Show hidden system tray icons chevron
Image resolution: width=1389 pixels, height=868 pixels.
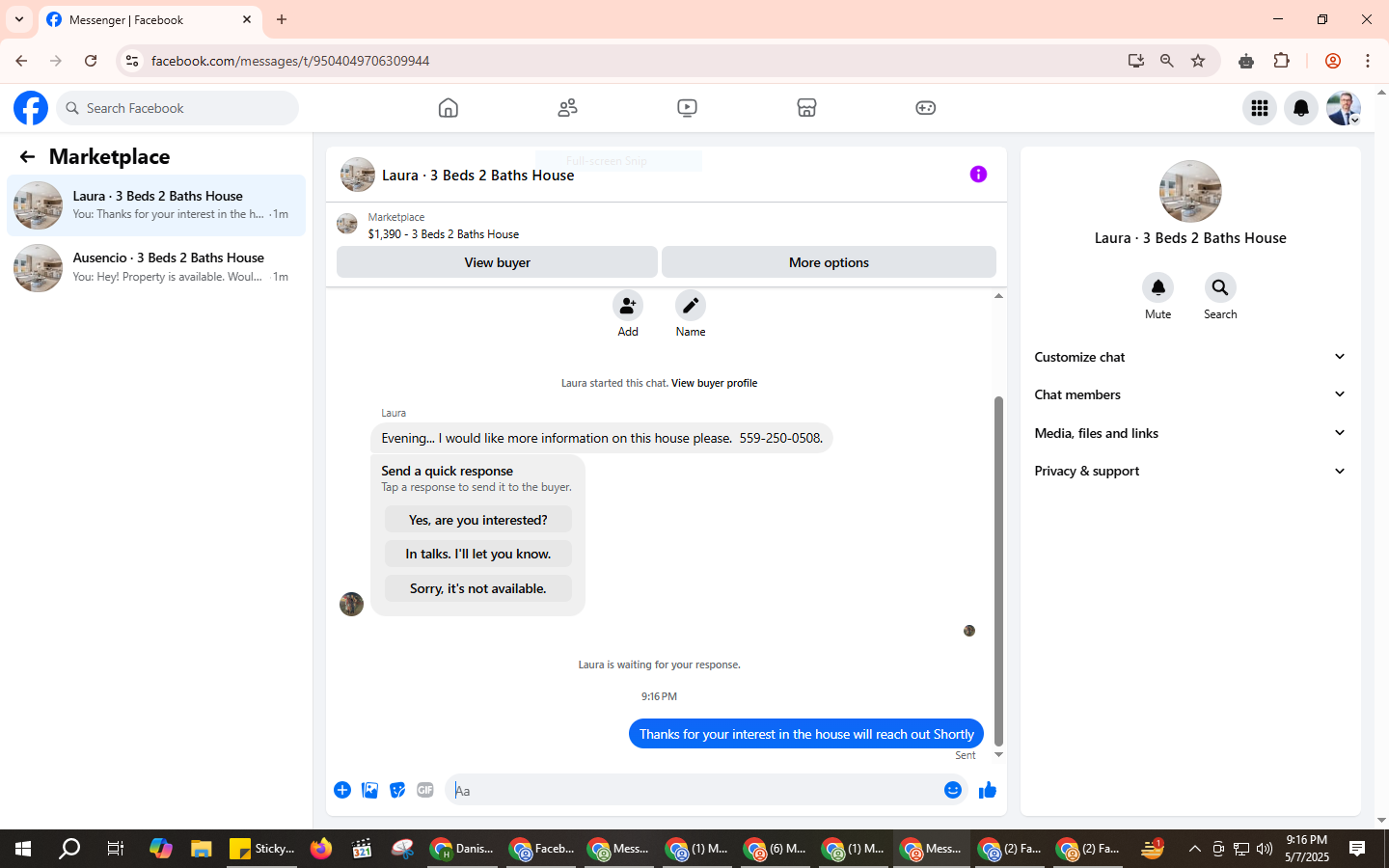click(x=1194, y=849)
